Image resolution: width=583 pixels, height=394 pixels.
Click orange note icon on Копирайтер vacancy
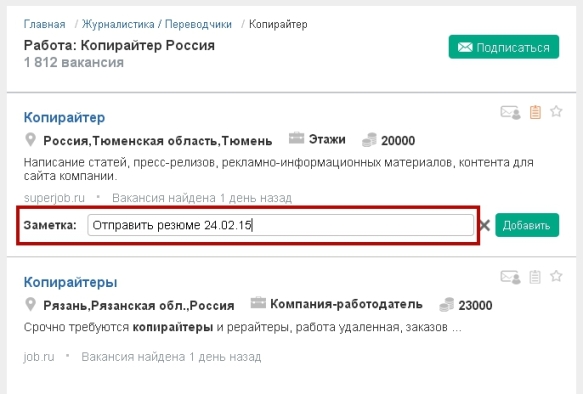535,112
